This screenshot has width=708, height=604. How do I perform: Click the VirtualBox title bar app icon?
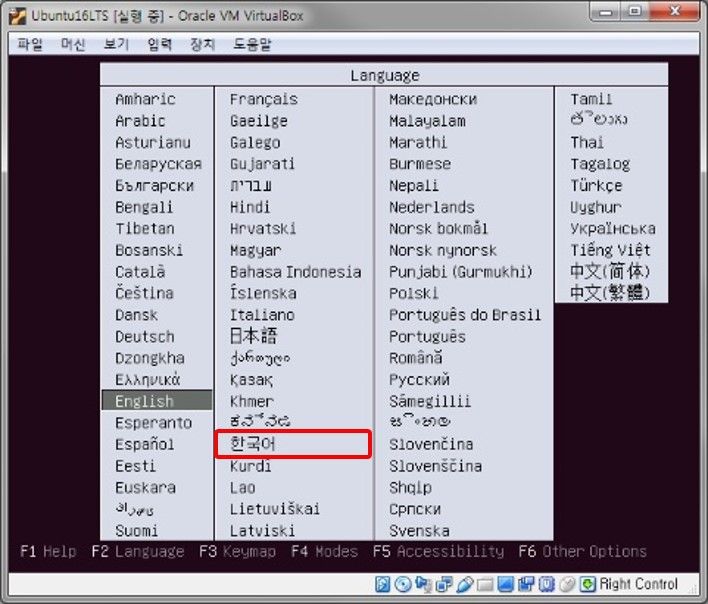click(x=18, y=16)
